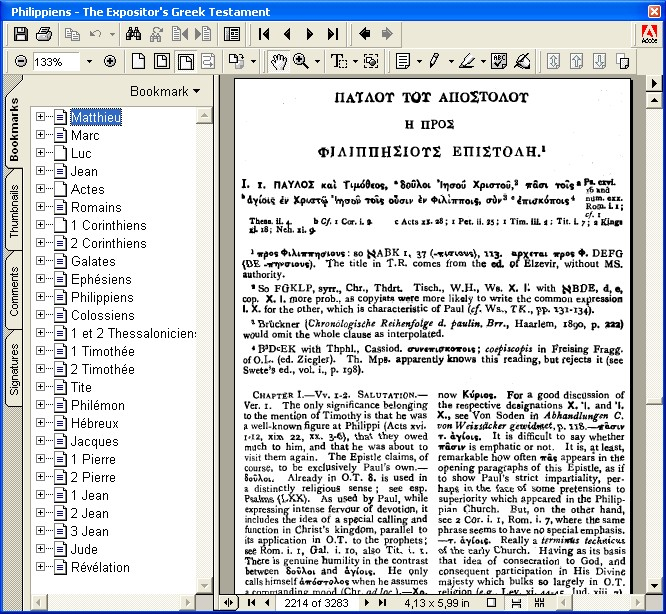This screenshot has width=666, height=614.
Task: Open the Bookmark menu dropdown
Action: 165,91
